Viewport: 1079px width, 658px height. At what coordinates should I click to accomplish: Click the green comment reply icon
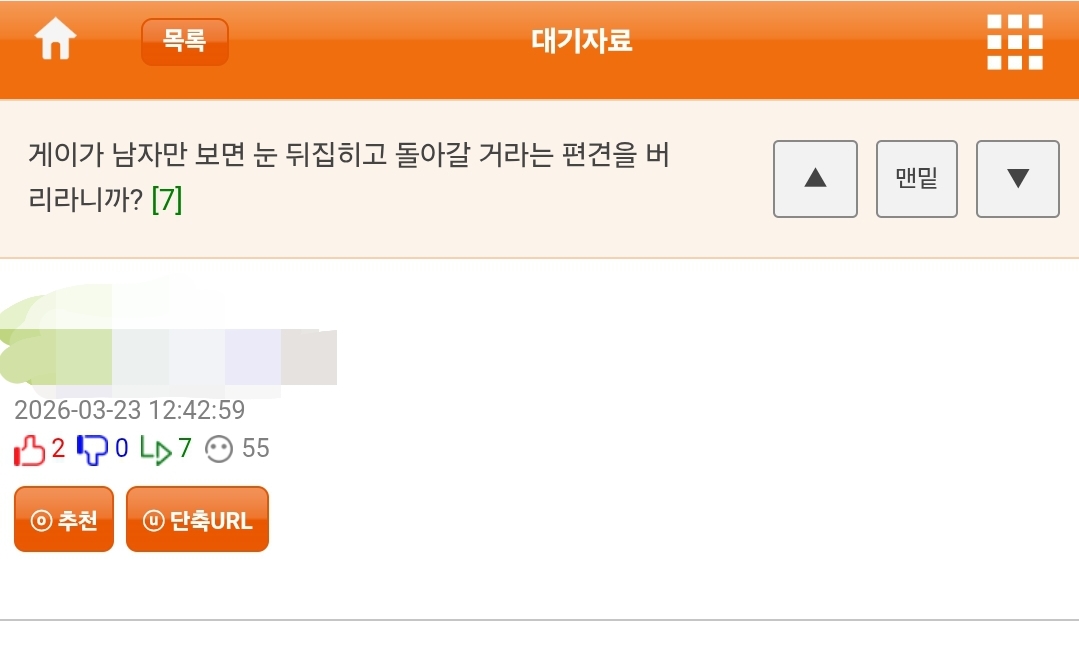click(155, 450)
